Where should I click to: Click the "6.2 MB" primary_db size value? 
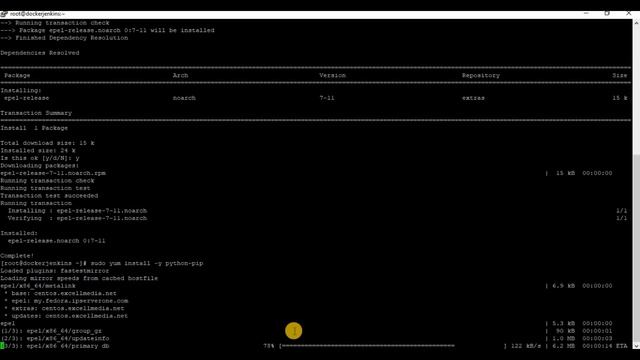point(564,346)
